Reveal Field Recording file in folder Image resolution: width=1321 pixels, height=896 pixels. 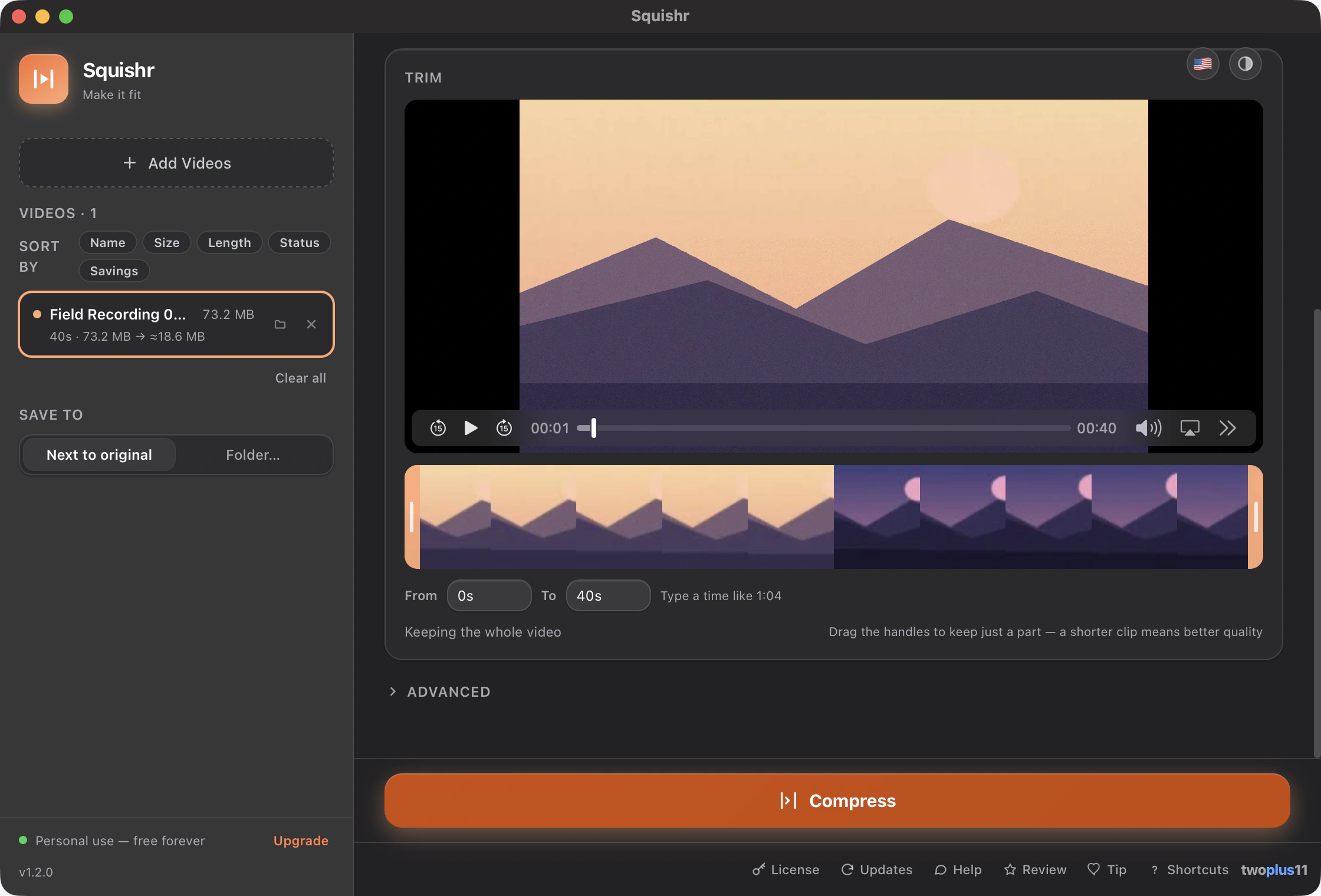click(x=280, y=324)
